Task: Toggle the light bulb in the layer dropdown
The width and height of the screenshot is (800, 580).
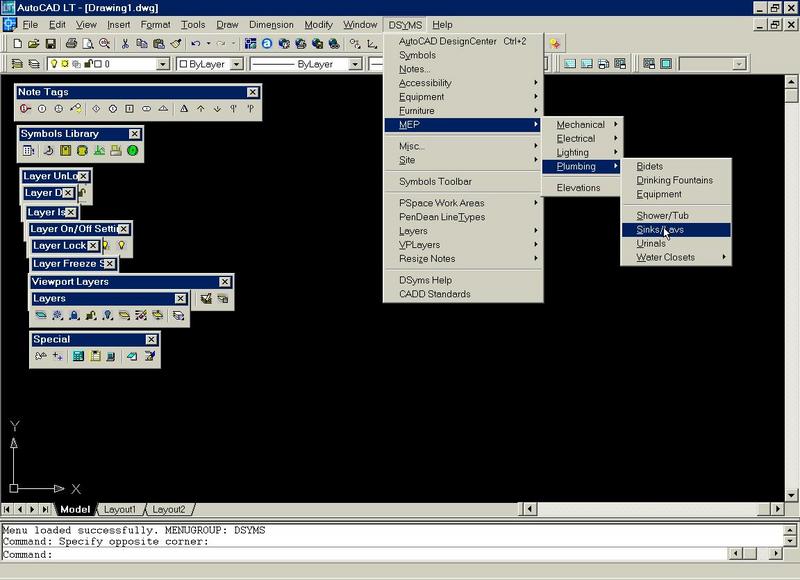Action: (x=54, y=64)
